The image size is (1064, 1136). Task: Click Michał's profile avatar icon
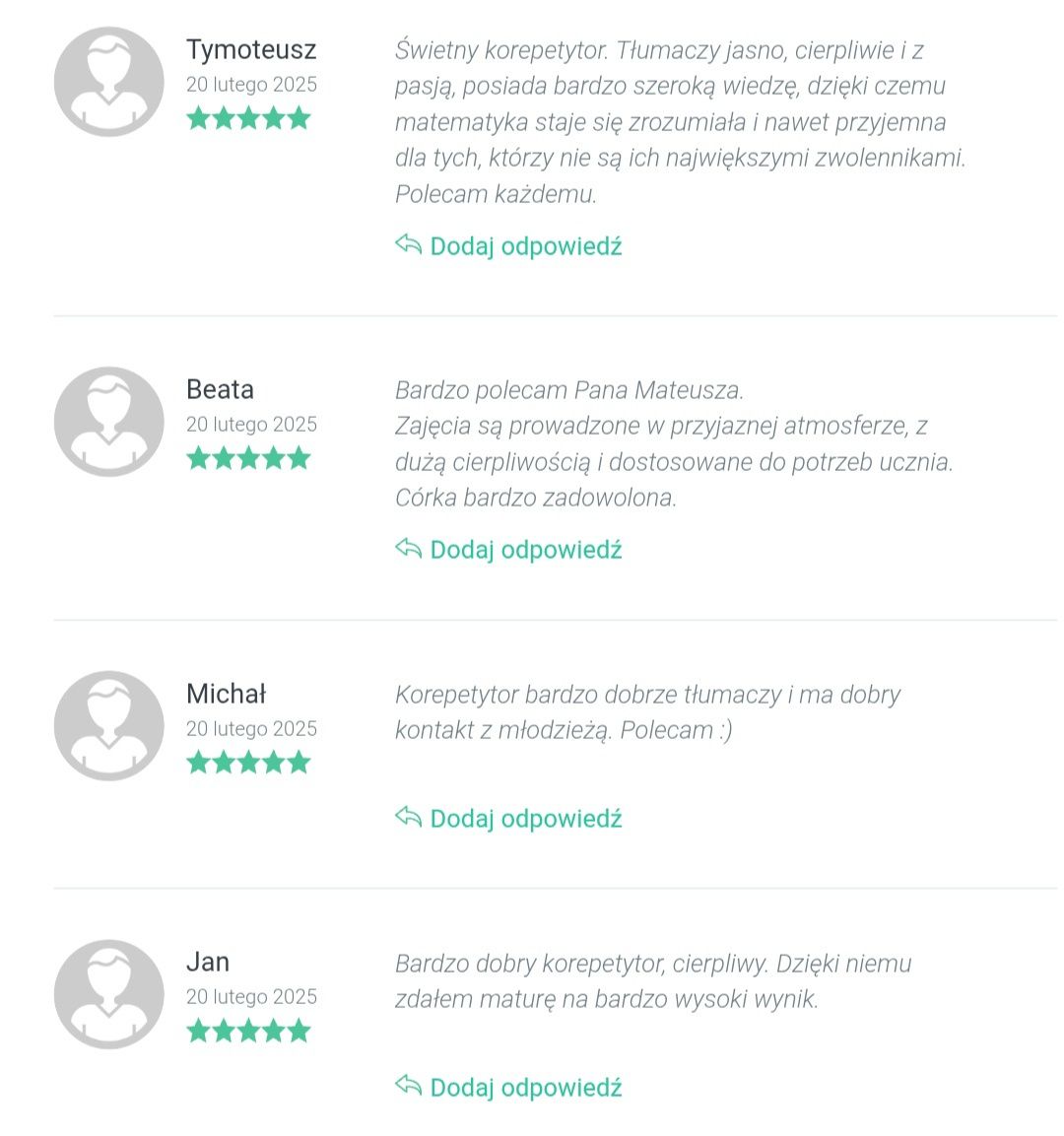click(108, 725)
